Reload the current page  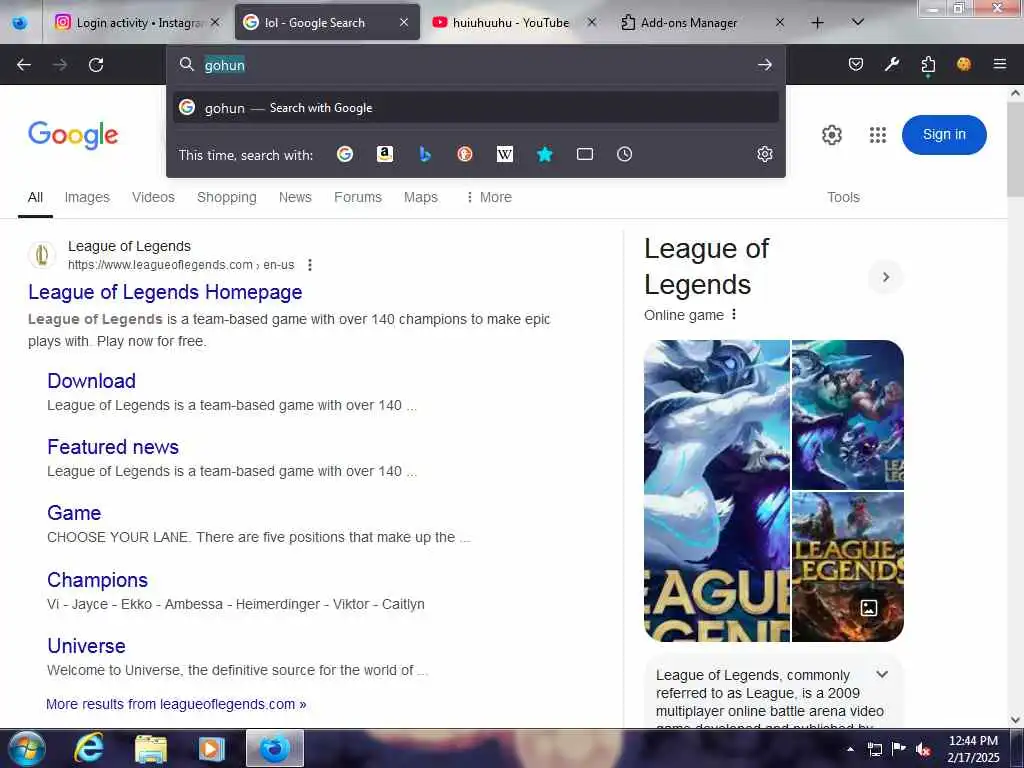(x=96, y=65)
